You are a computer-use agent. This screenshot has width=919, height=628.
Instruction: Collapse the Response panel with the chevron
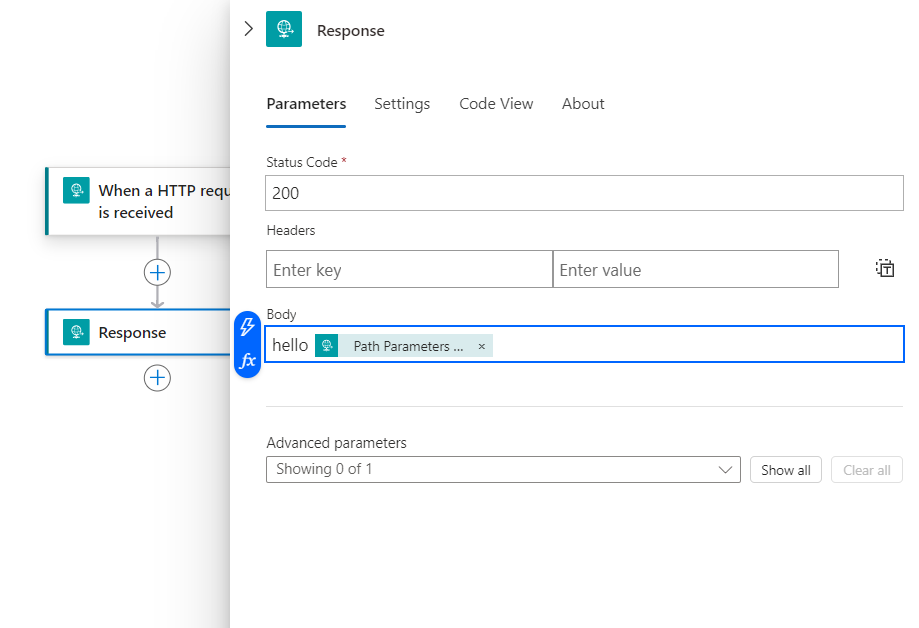tap(249, 29)
